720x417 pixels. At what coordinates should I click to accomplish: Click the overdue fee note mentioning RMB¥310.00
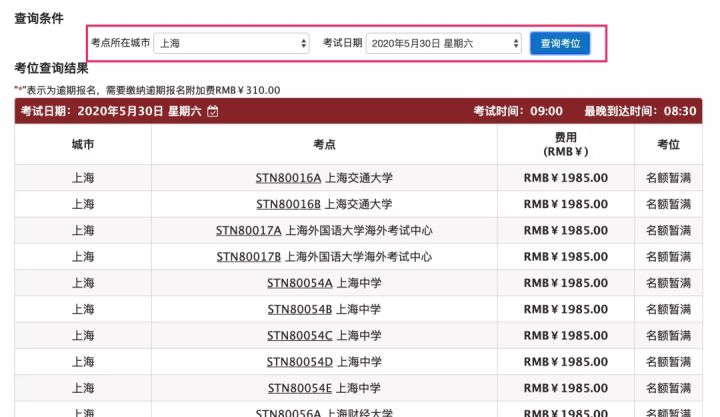[147, 90]
